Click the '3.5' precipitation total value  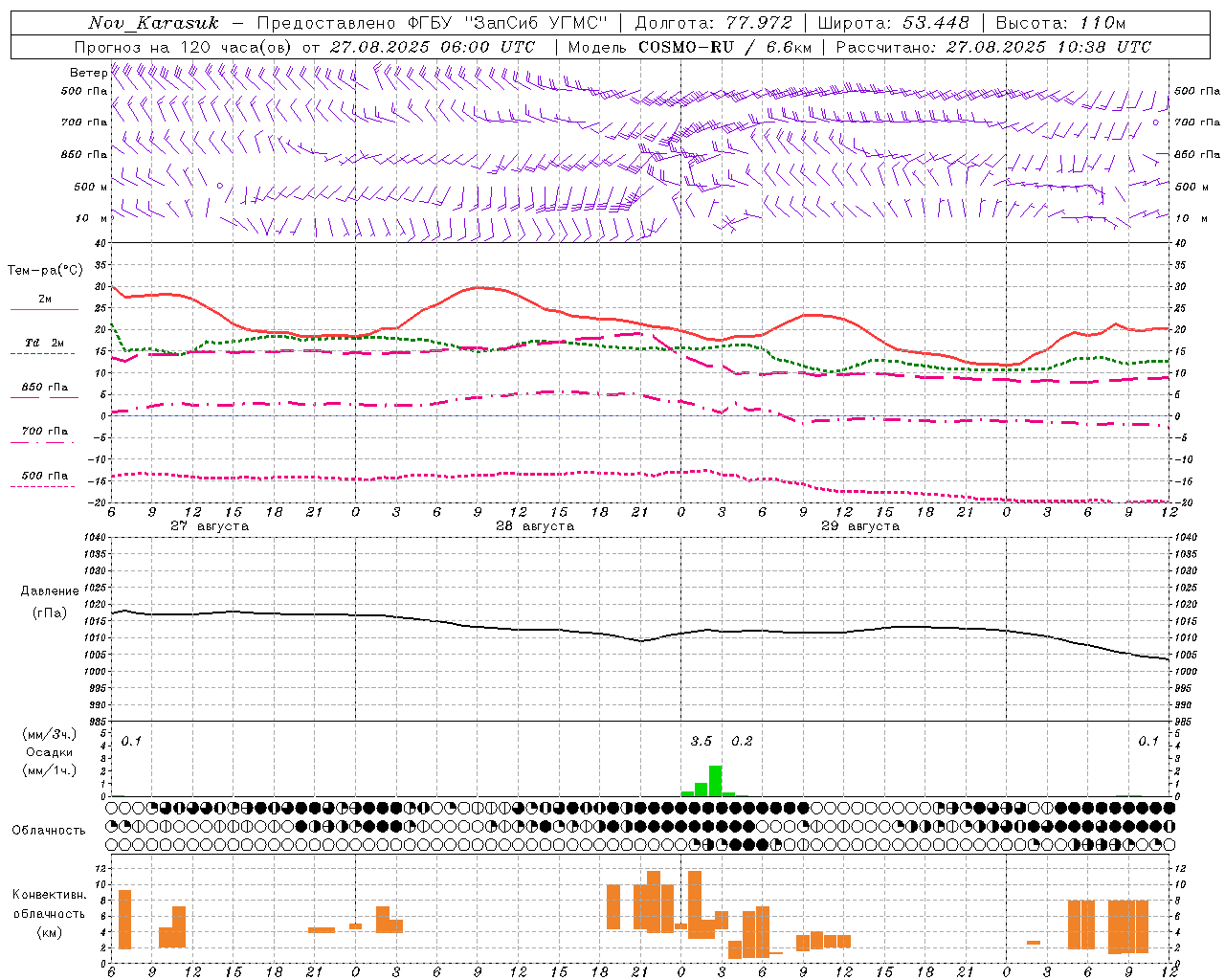pos(702,742)
